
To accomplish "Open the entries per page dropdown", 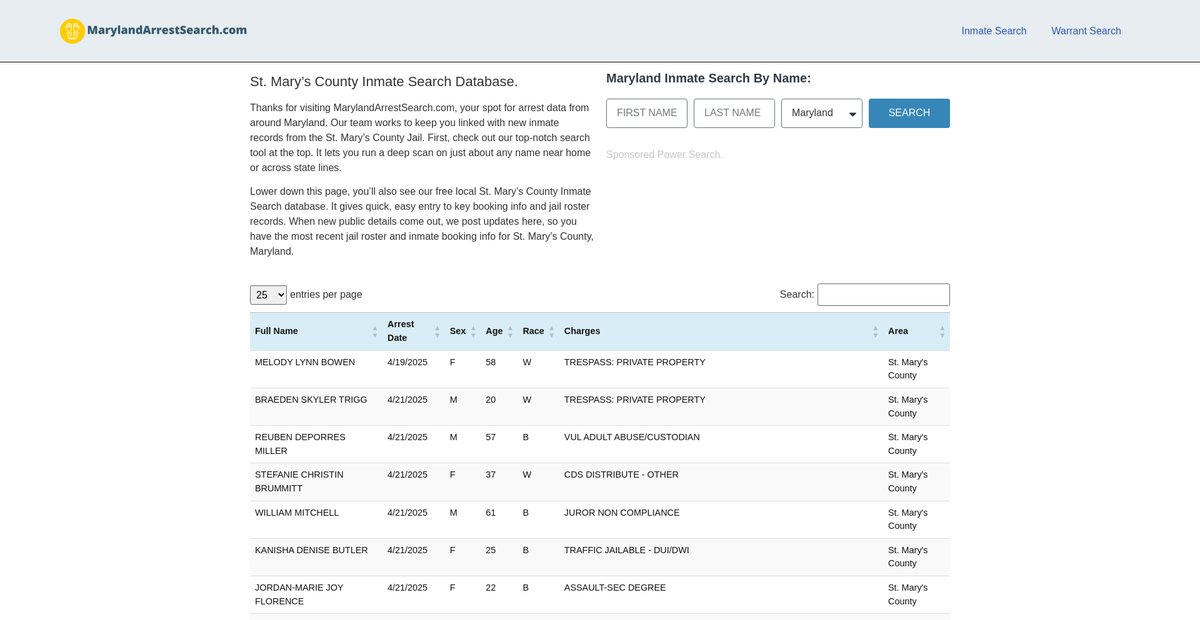I will click(x=268, y=295).
